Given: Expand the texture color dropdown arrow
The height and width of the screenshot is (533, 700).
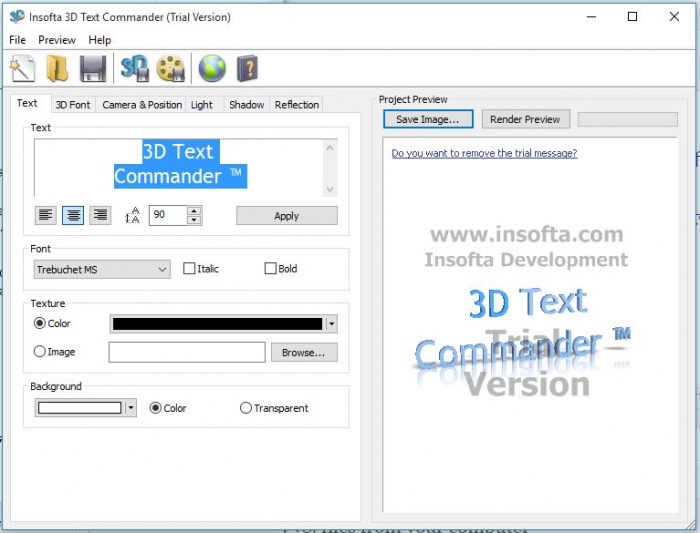Looking at the screenshot, I should 331,324.
